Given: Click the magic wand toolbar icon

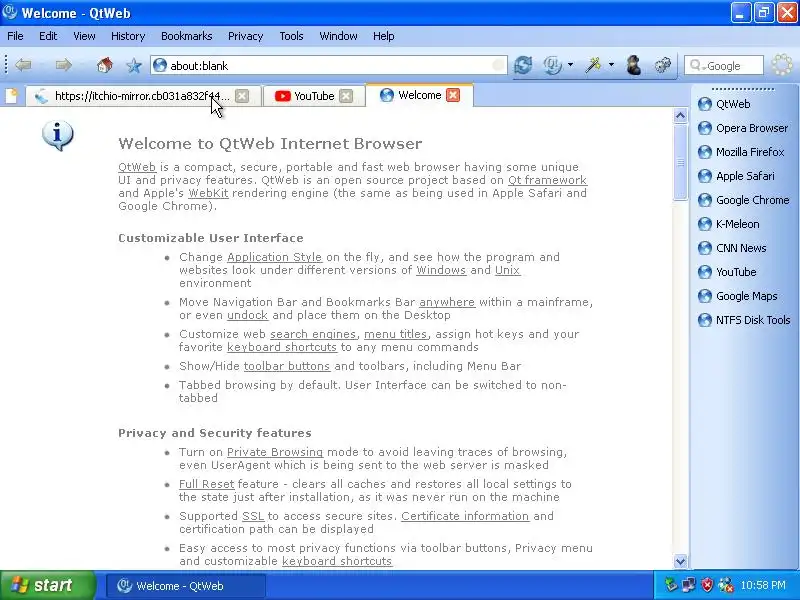Looking at the screenshot, I should point(593,65).
